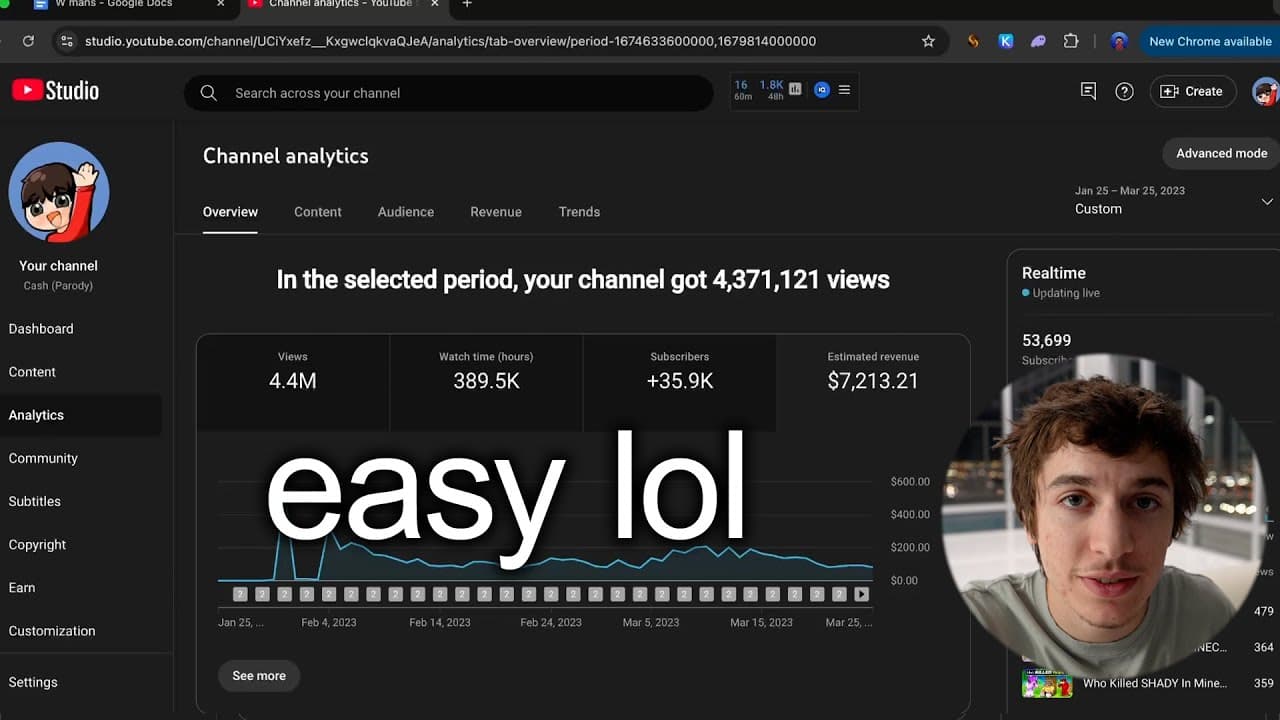Select the Watch time (hours) metric card
1280x720 pixels.
click(x=486, y=383)
